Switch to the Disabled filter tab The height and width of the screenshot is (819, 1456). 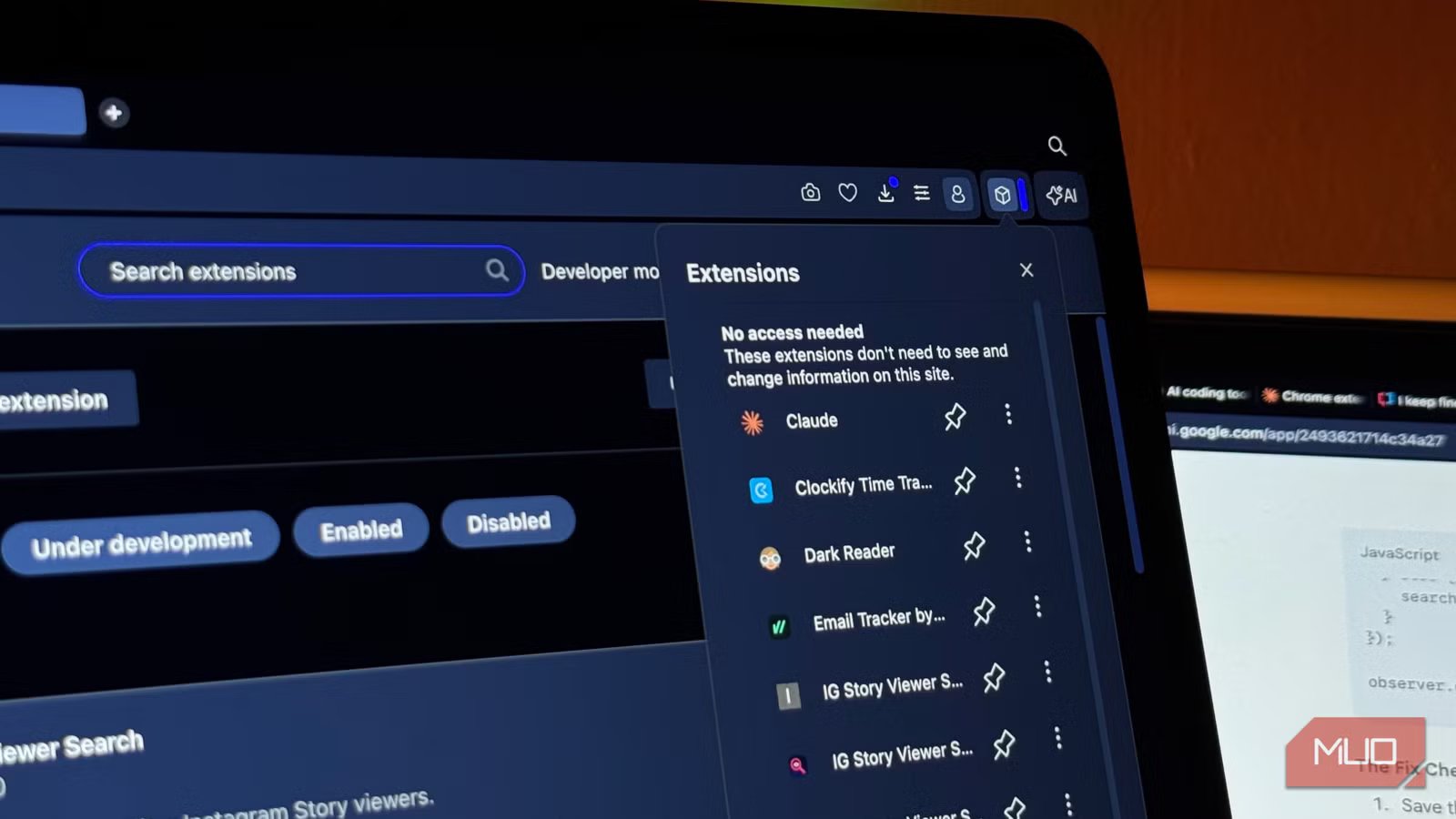(x=508, y=522)
